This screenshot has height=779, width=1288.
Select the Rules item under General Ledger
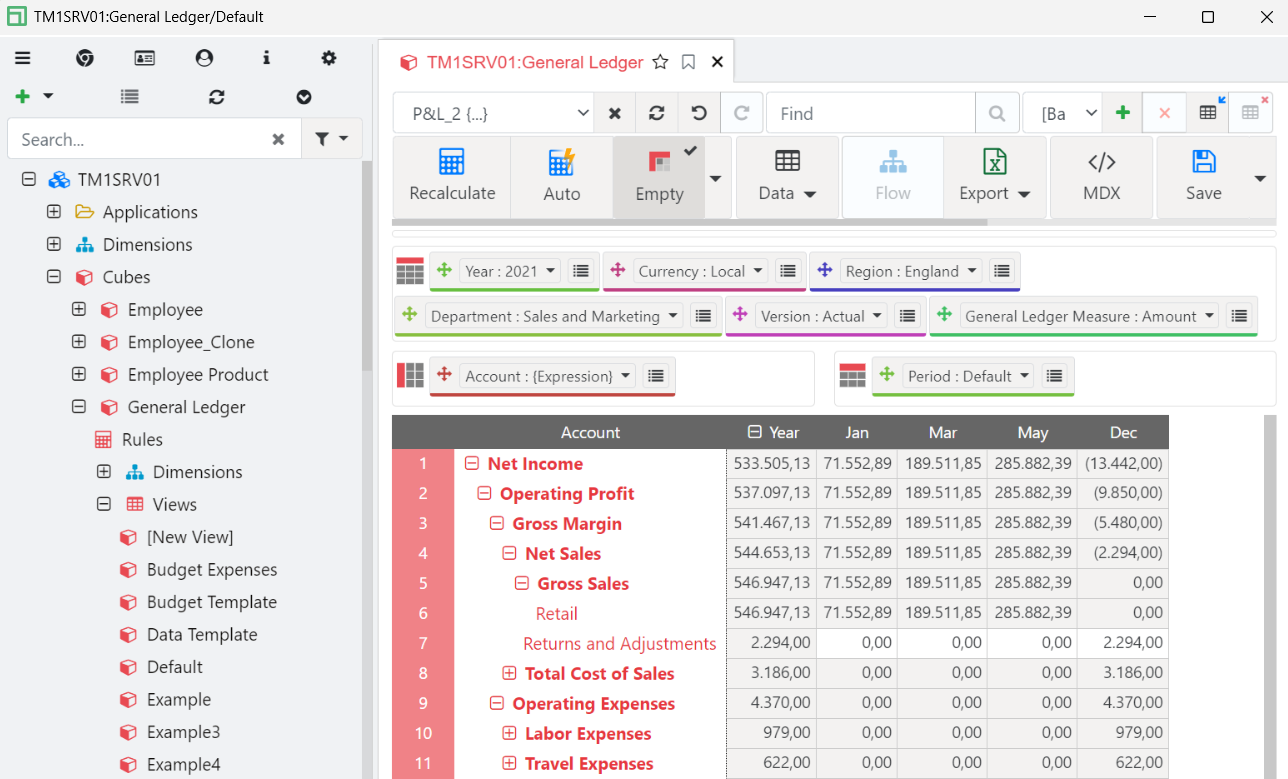142,440
